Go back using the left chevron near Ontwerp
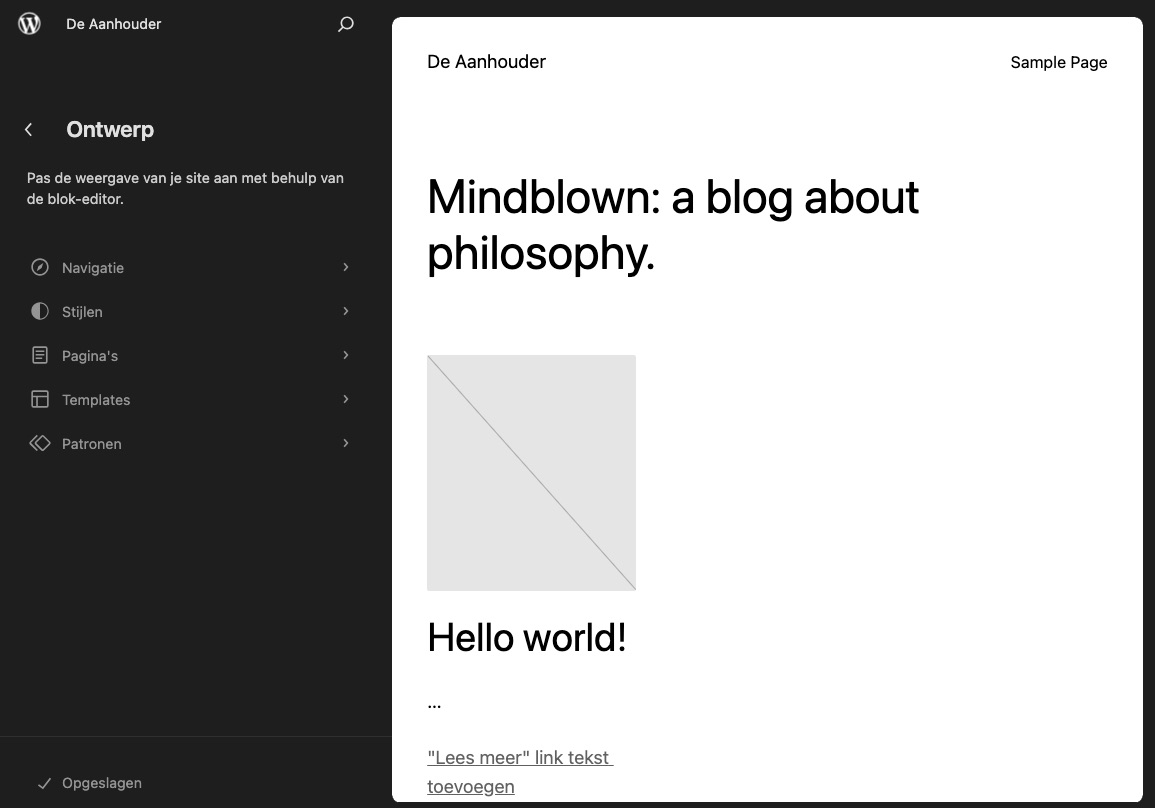 point(28,129)
